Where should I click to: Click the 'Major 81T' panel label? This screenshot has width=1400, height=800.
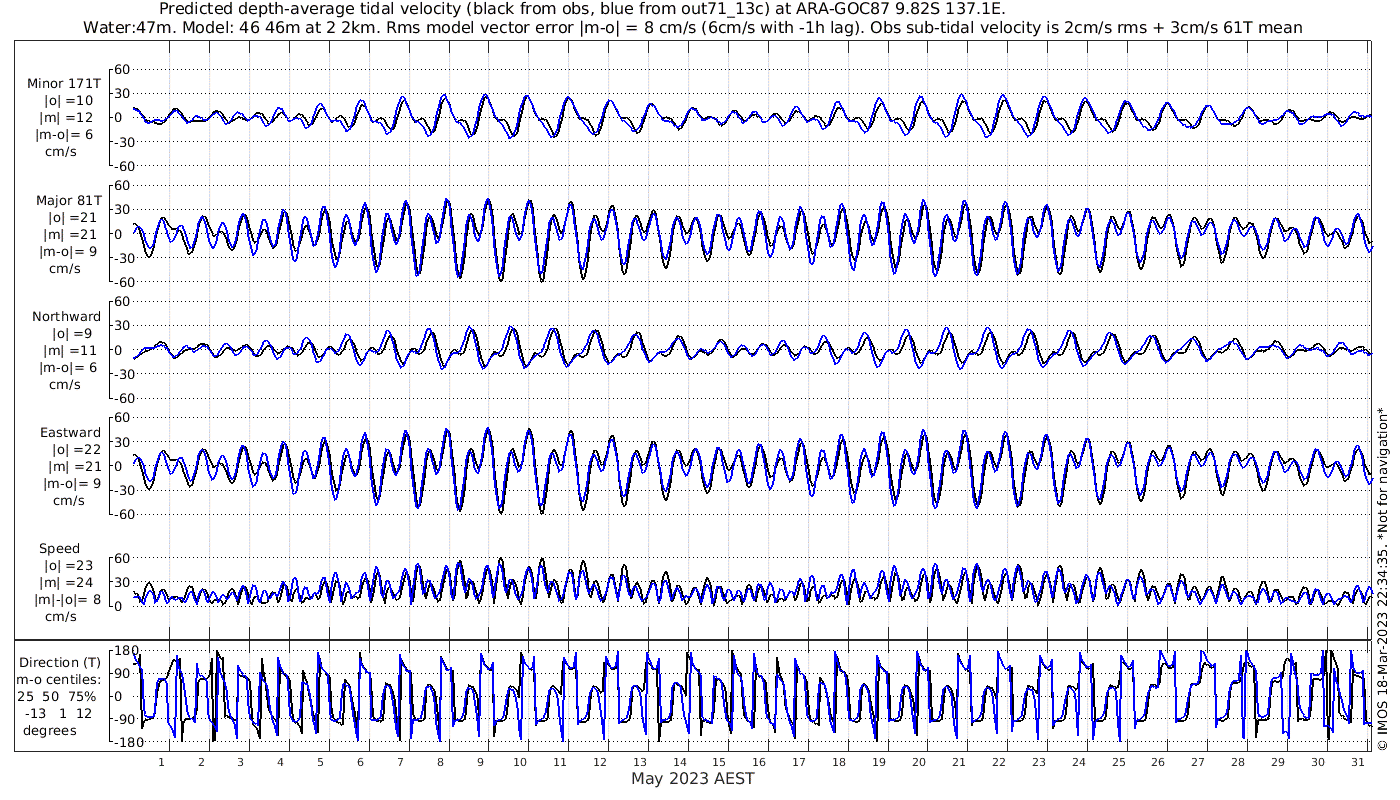point(68,200)
